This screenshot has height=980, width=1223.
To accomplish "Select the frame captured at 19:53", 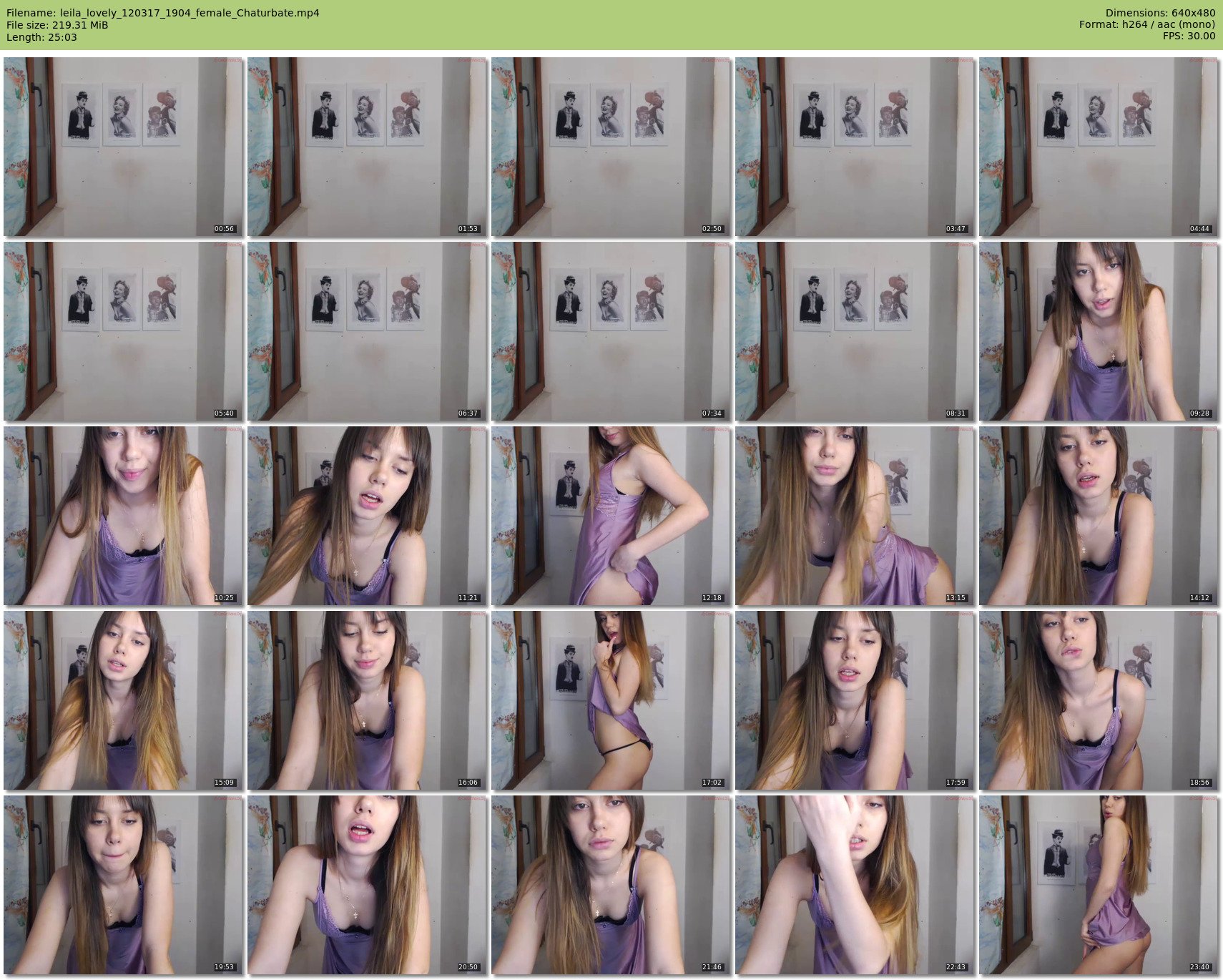I will pos(123,885).
